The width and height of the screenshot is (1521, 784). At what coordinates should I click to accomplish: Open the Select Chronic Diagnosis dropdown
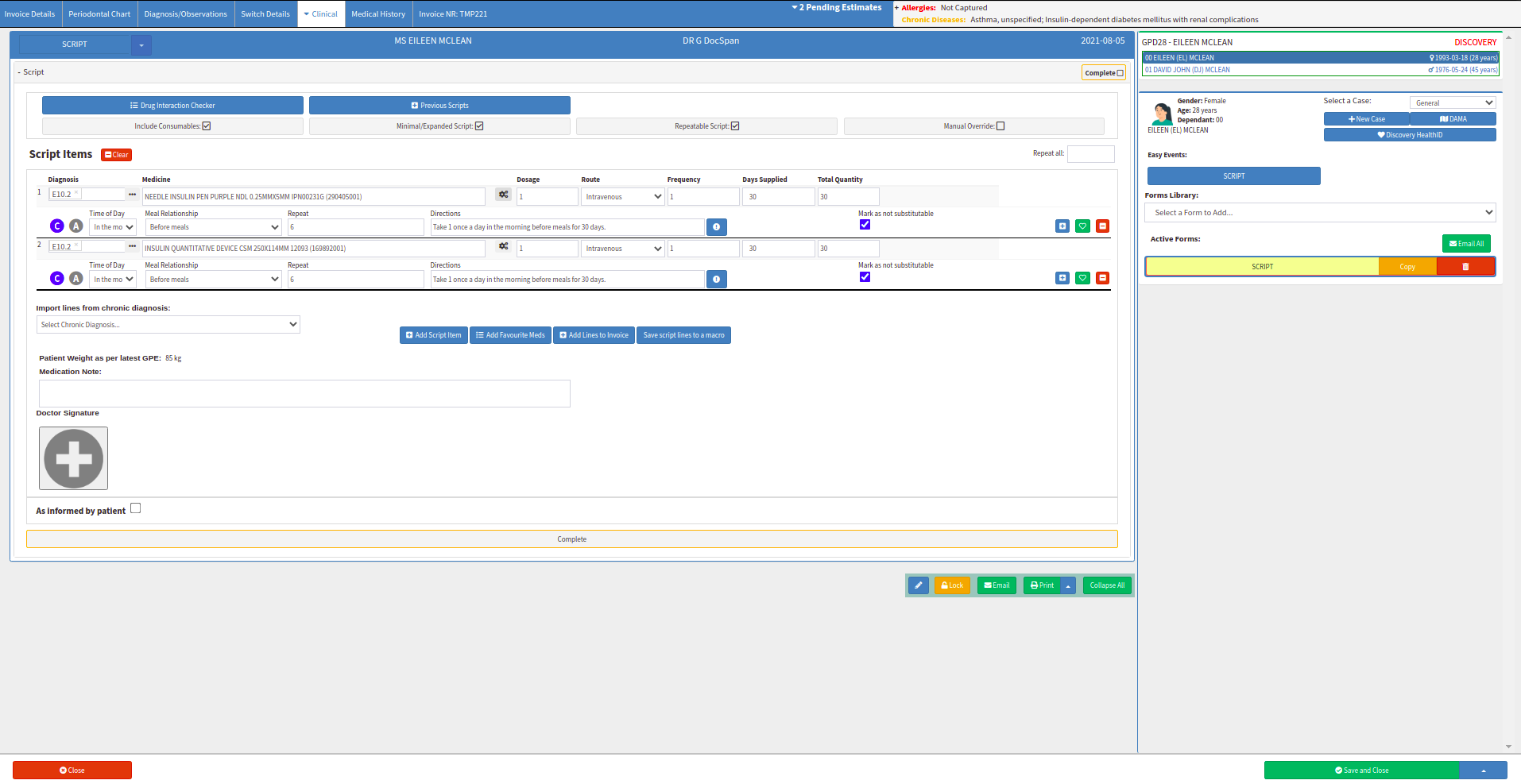coord(168,325)
